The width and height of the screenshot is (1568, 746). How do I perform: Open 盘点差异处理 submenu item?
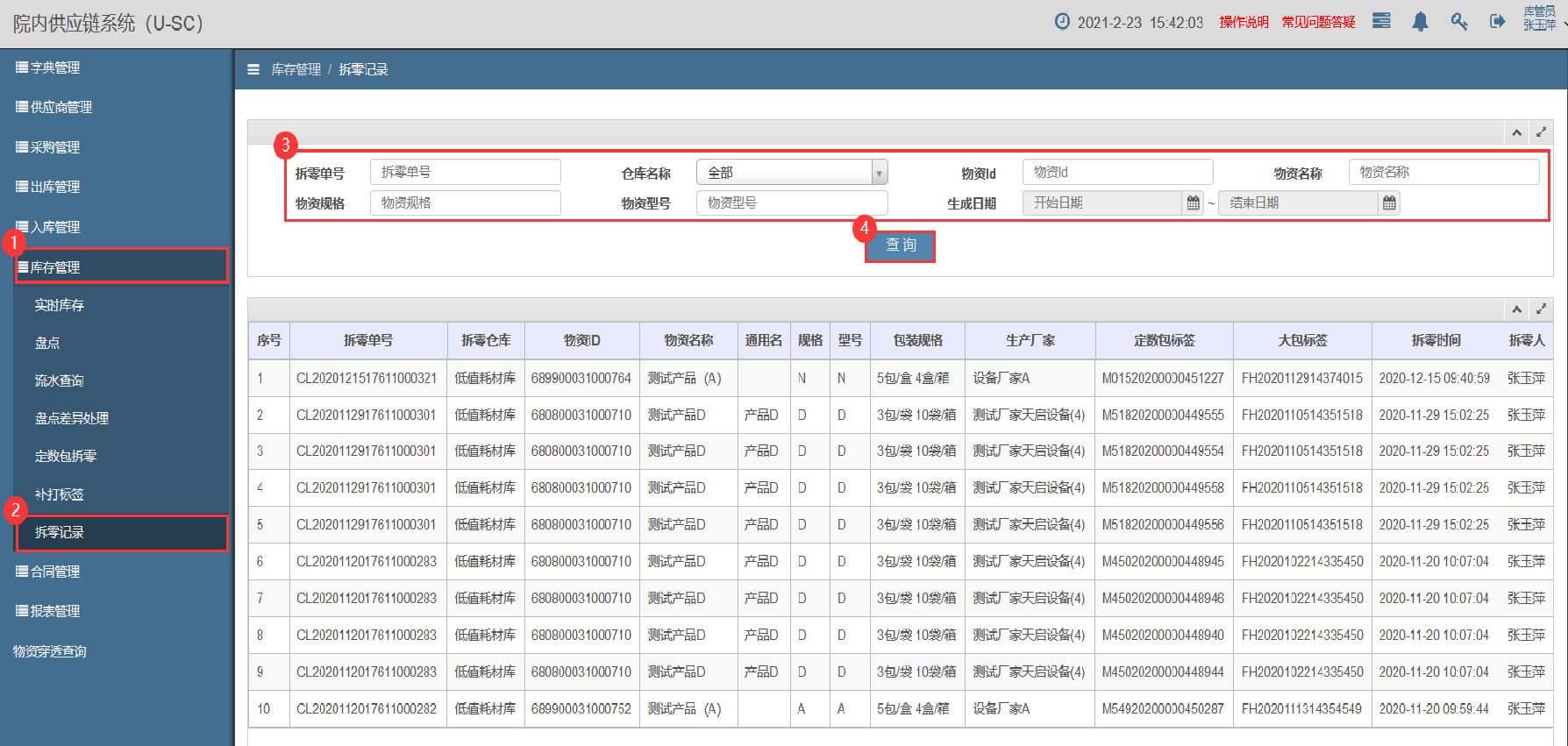tap(72, 418)
